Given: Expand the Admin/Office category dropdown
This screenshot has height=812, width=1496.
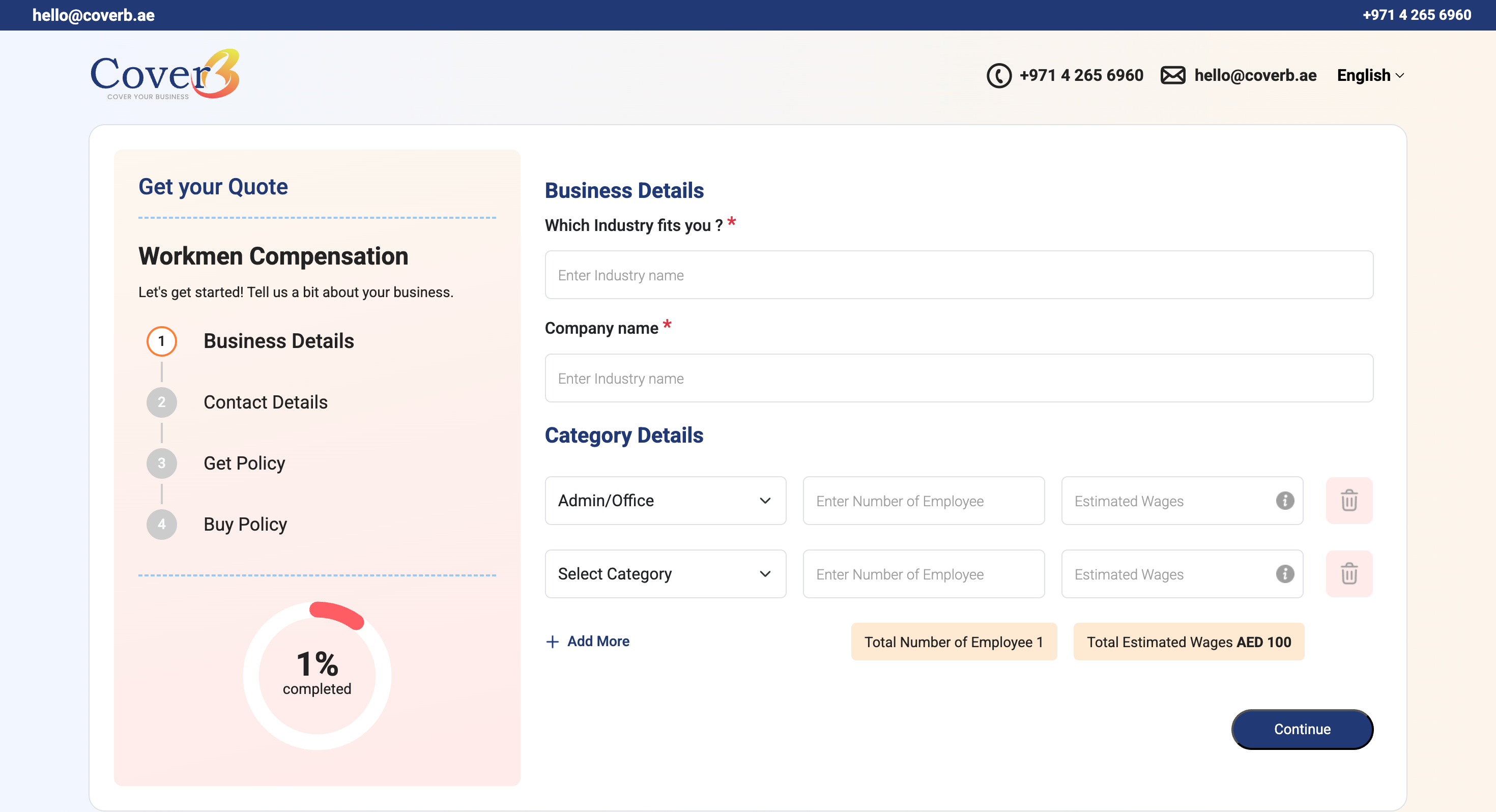Looking at the screenshot, I should (665, 501).
